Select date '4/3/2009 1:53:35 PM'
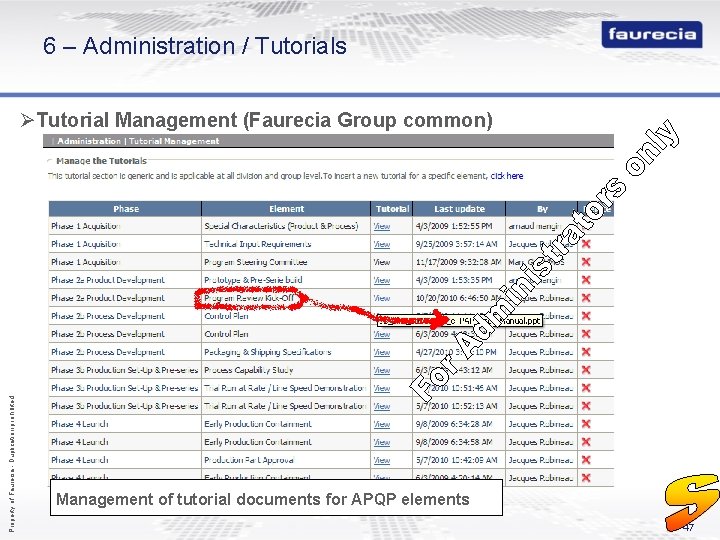720x540 pixels. [454, 280]
